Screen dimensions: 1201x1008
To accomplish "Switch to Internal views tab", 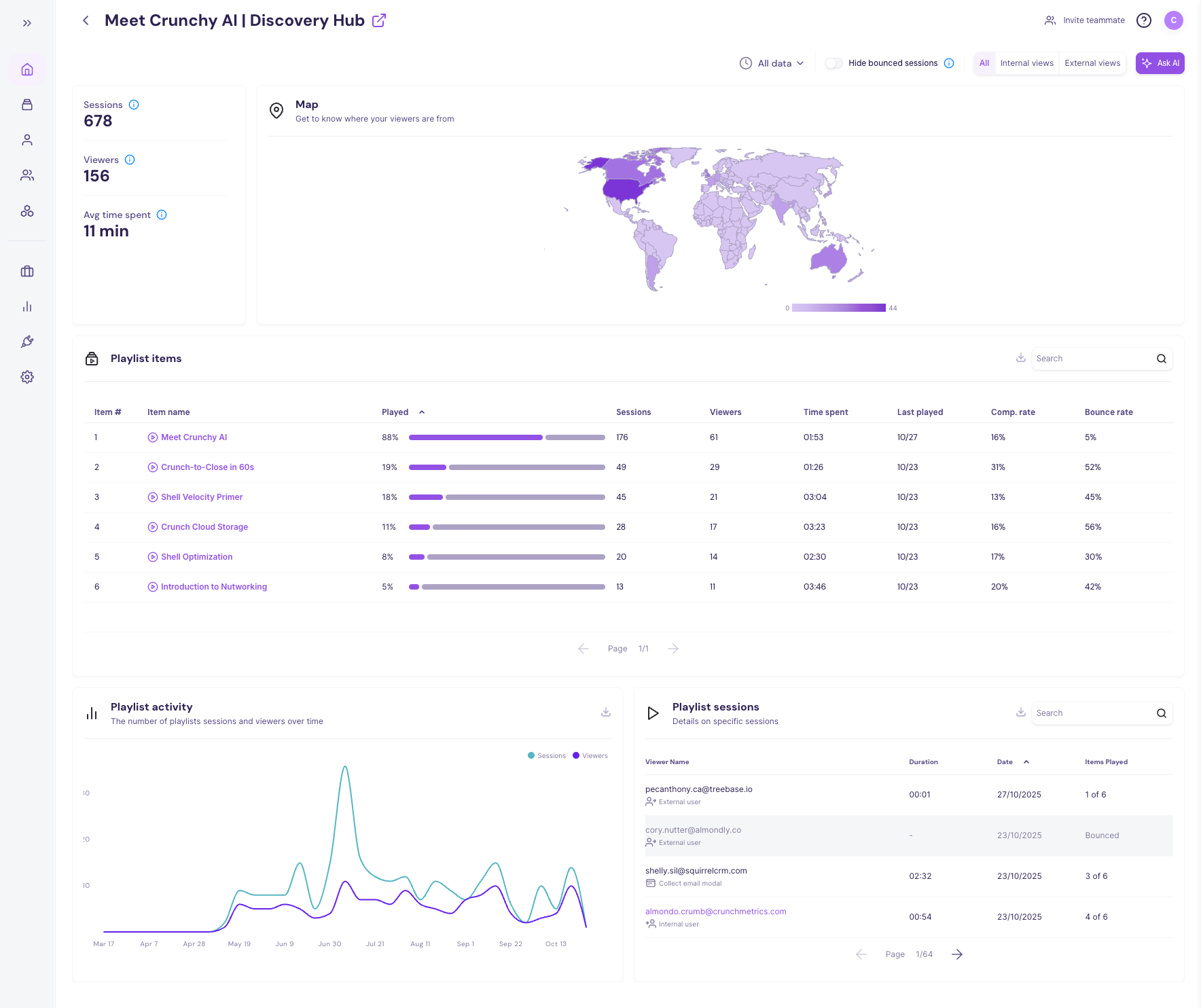I will tap(1026, 63).
